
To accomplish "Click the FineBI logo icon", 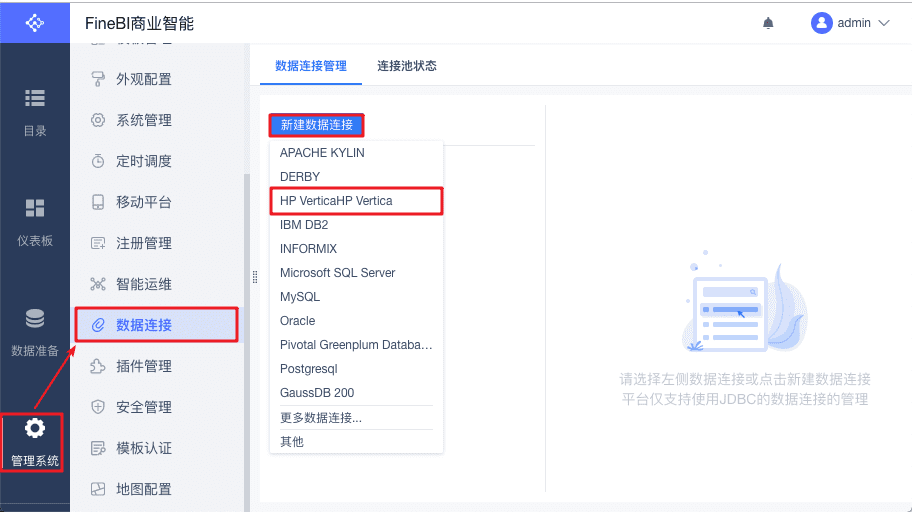I will tap(35, 22).
